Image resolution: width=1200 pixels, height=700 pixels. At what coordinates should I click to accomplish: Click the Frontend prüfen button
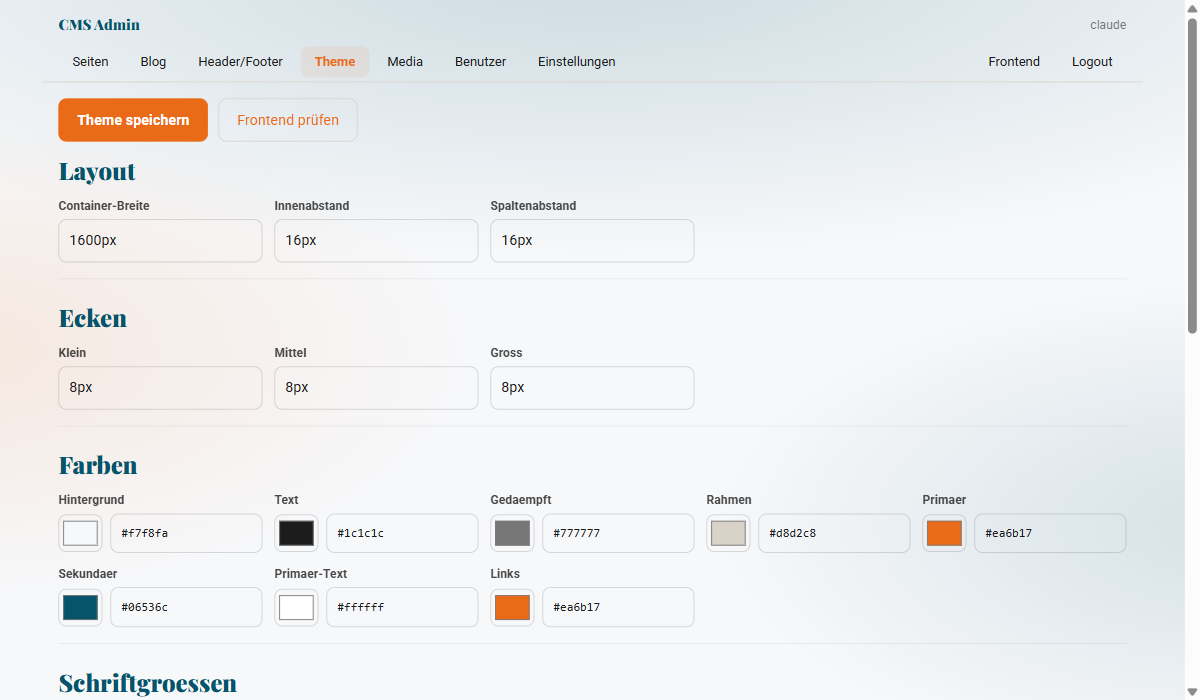tap(287, 119)
